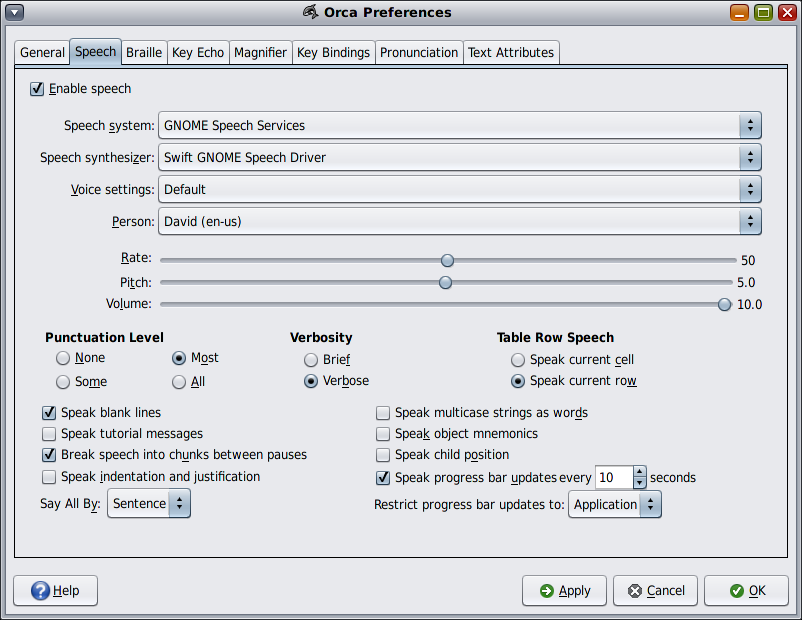The image size is (802, 620).
Task: Open the Speech system dropdown
Action: [460, 126]
